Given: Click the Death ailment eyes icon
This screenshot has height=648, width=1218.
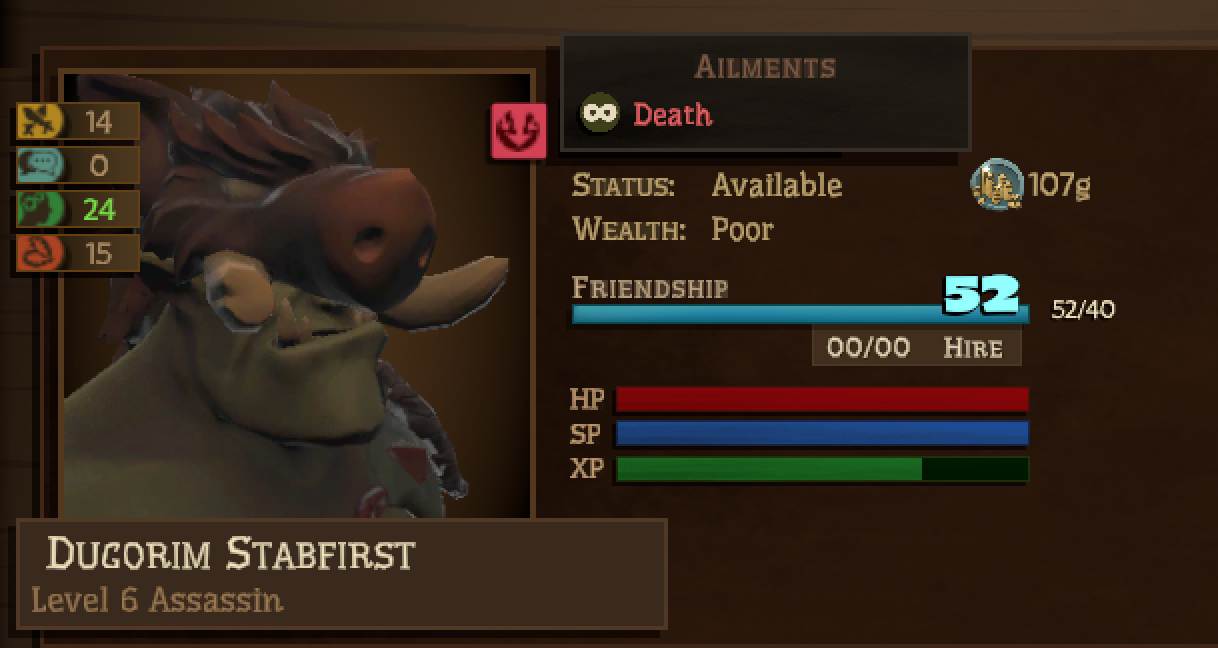Looking at the screenshot, I should point(600,113).
